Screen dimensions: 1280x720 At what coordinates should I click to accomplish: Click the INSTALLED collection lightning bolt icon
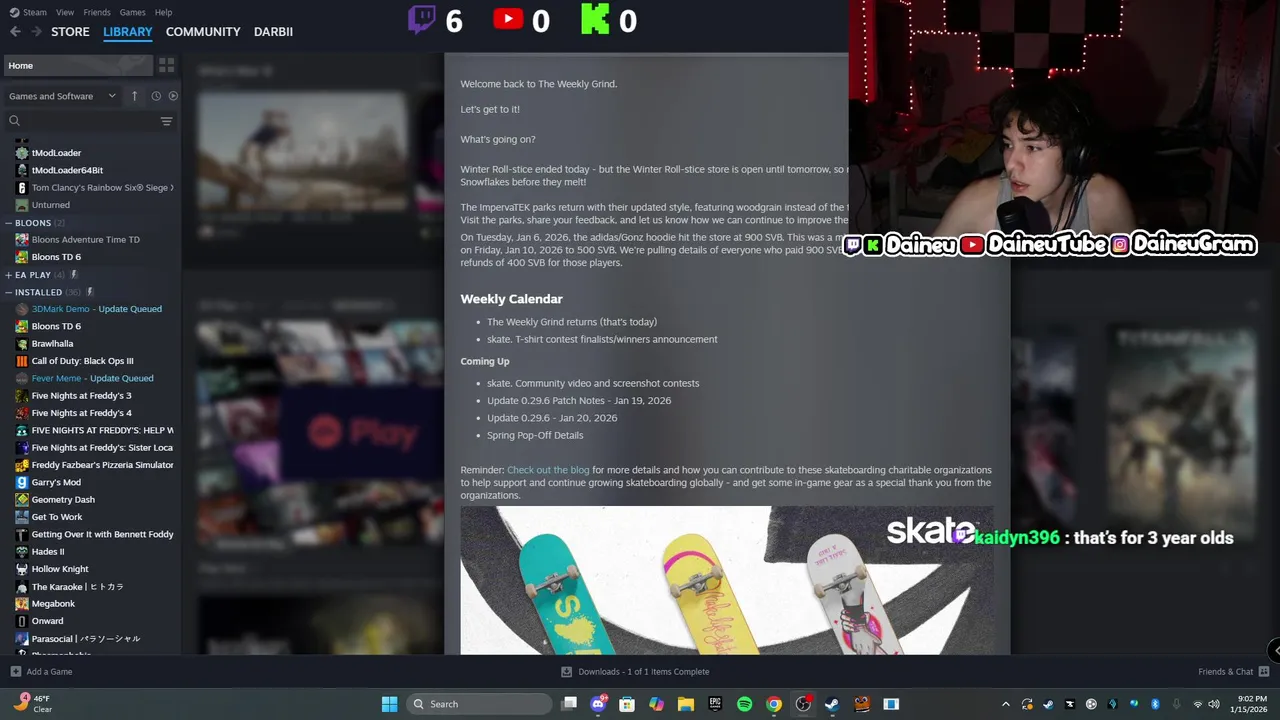coord(90,292)
